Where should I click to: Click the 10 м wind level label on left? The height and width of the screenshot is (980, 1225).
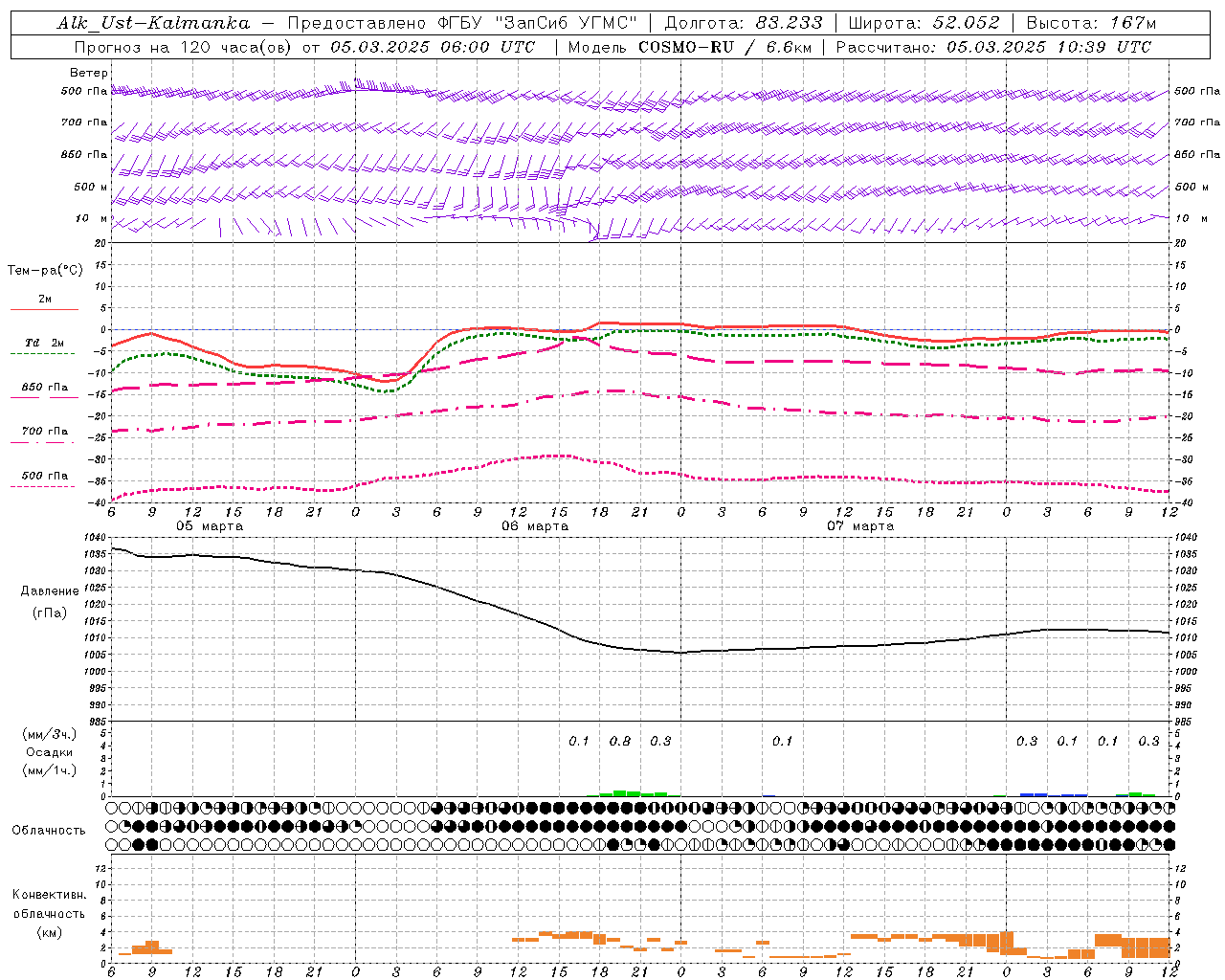point(92,219)
